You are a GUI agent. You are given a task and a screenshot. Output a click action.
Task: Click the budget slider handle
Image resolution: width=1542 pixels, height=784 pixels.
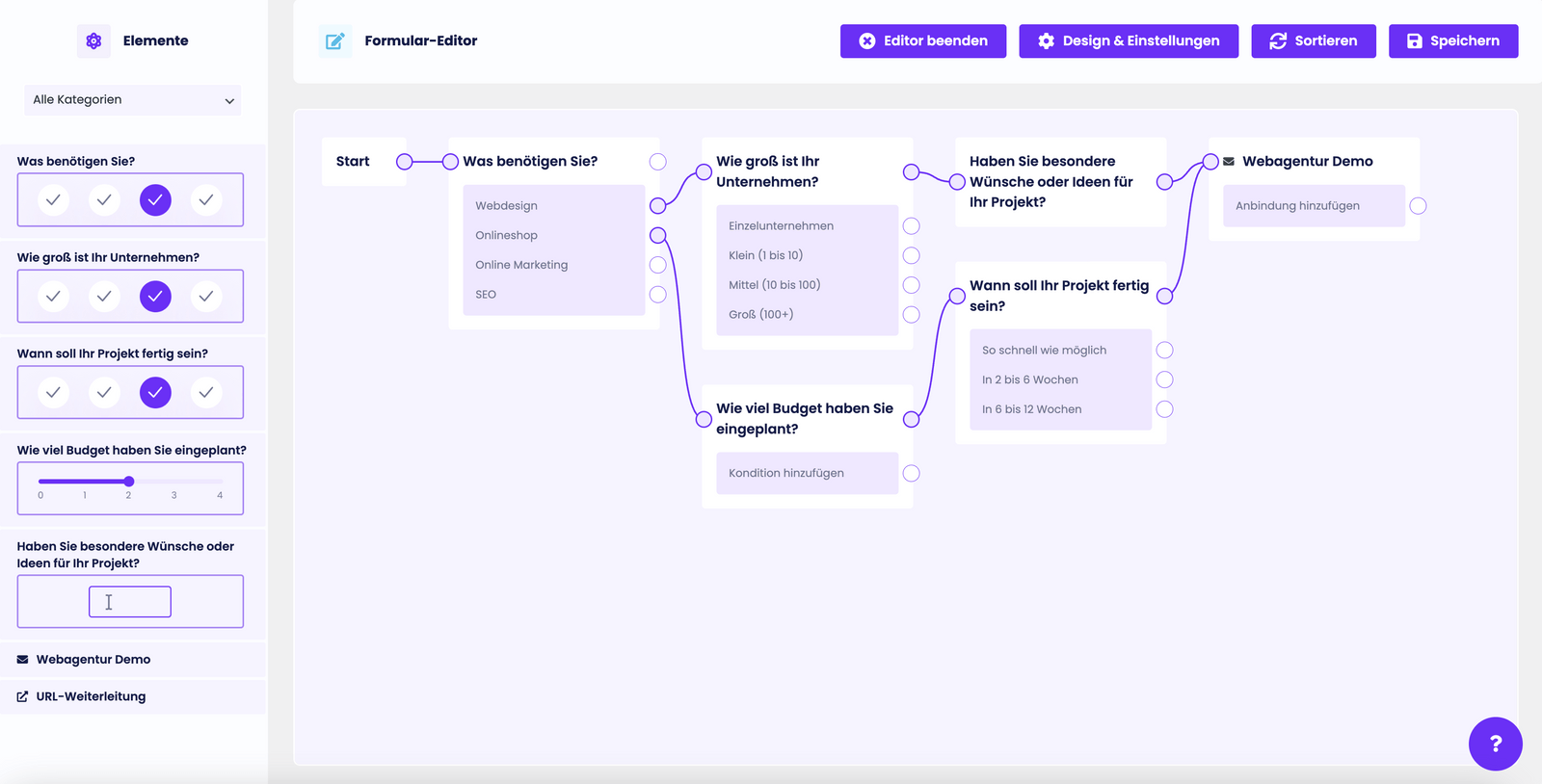coord(129,481)
